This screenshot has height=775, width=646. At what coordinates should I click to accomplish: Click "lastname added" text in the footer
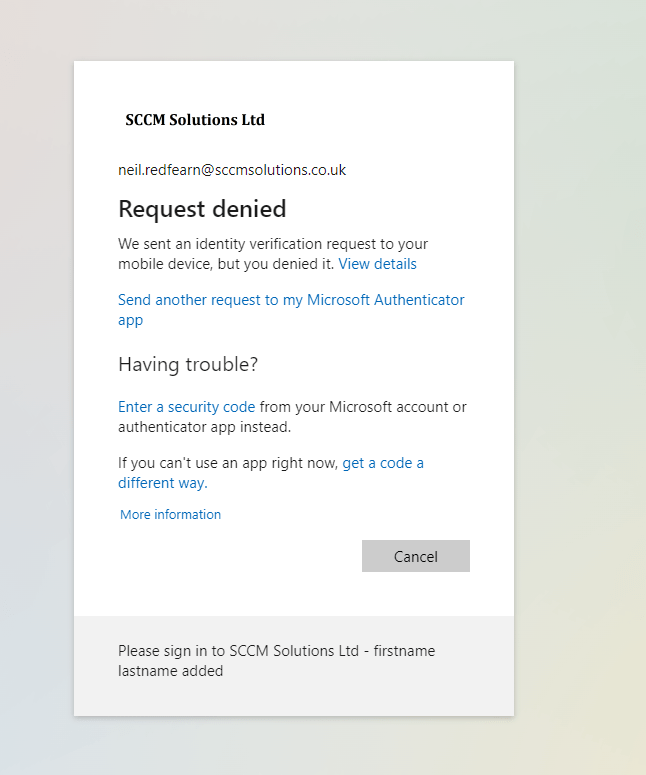(x=170, y=672)
